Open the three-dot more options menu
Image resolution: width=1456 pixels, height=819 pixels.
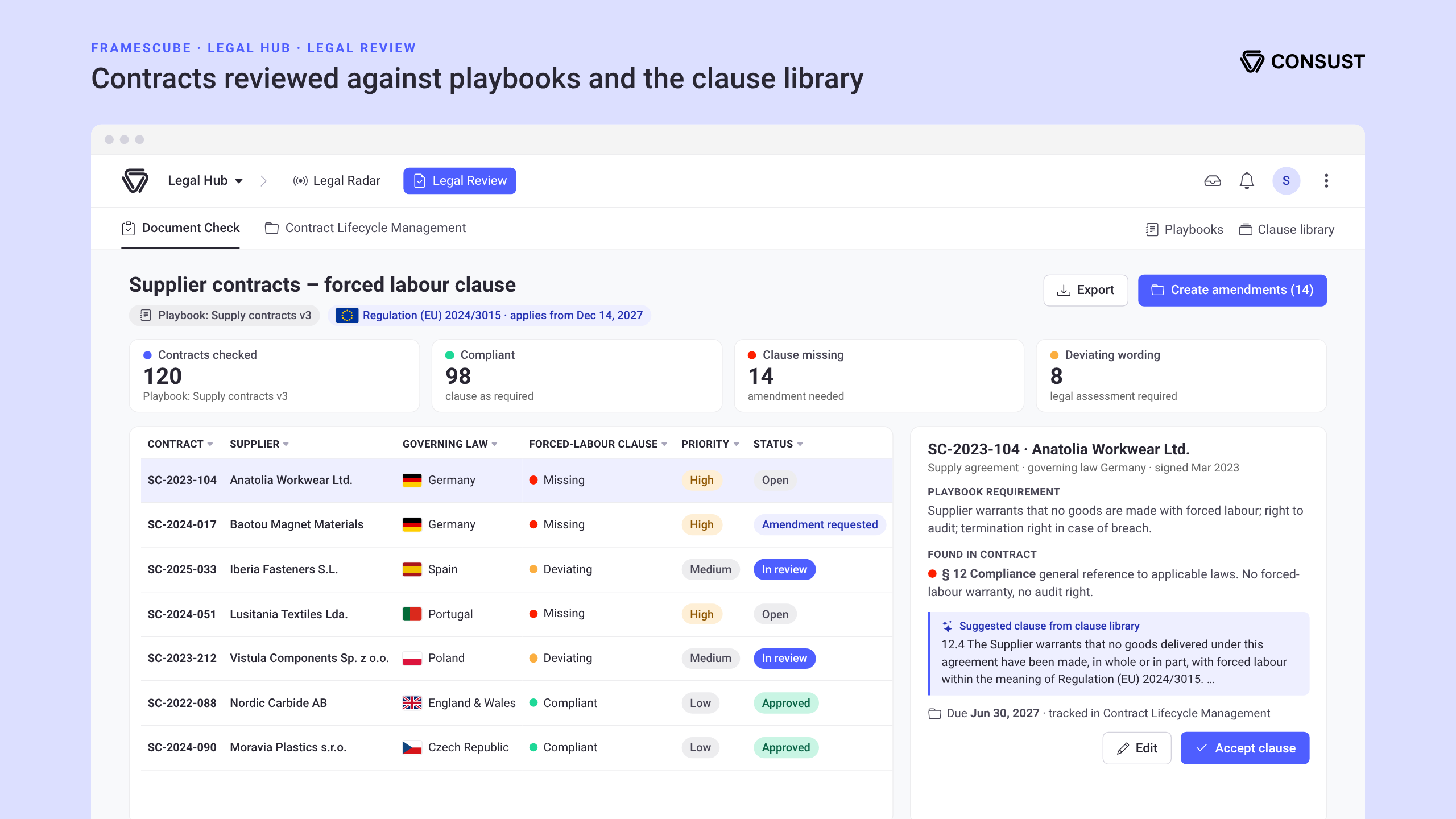1326,181
